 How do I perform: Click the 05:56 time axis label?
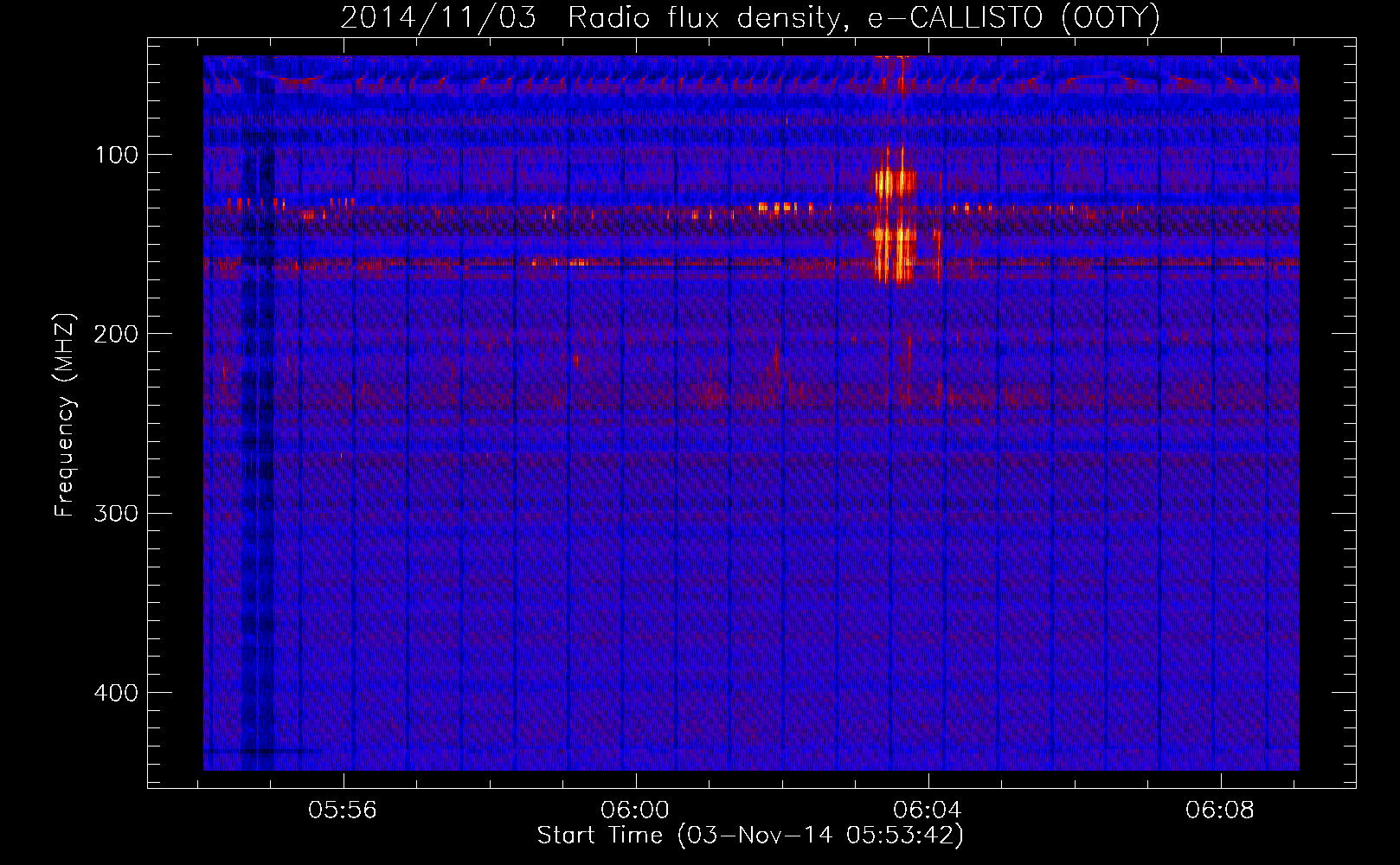tap(344, 811)
